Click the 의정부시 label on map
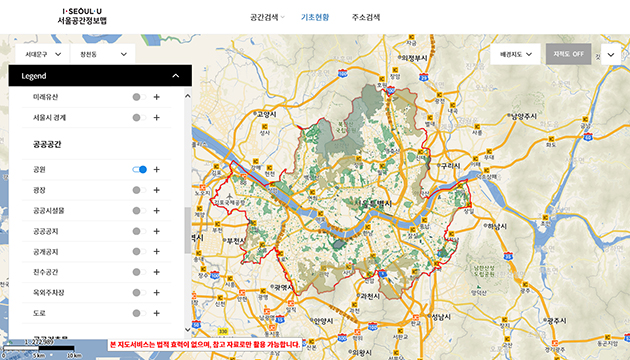Viewport: 630px width, 360px height. [x=413, y=58]
